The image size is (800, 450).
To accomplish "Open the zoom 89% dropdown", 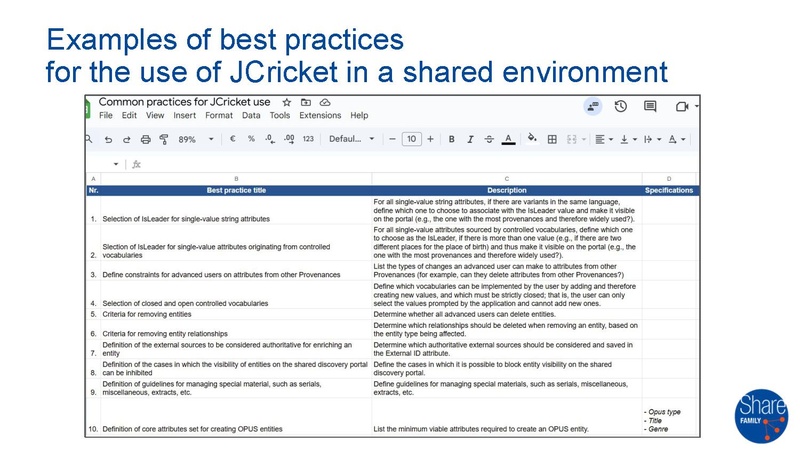I will pos(195,139).
